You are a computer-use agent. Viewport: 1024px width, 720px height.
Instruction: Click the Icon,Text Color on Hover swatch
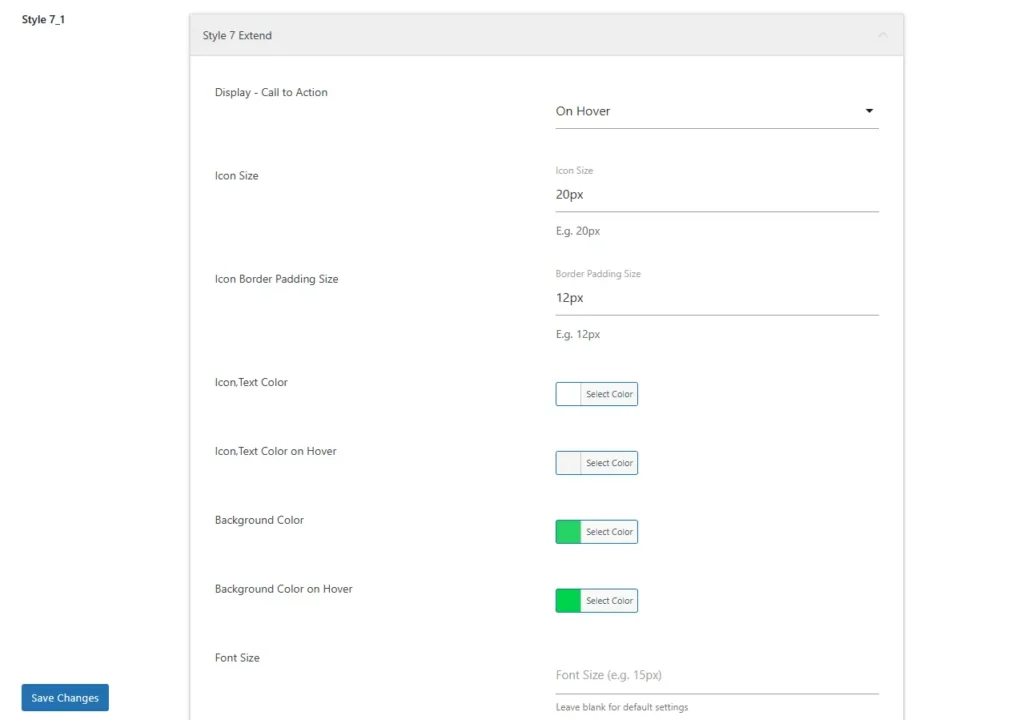[569, 463]
